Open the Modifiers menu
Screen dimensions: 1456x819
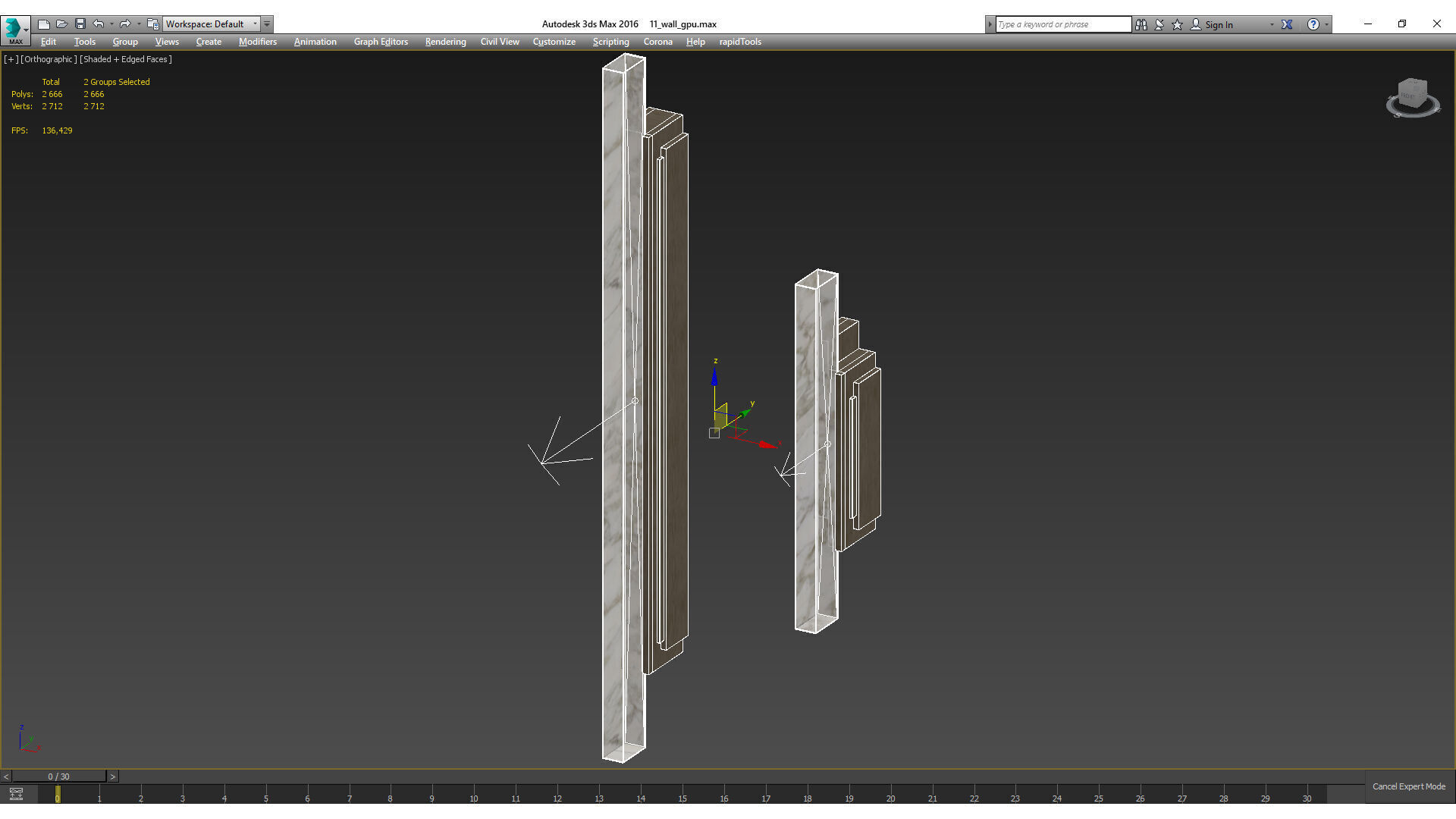point(258,42)
